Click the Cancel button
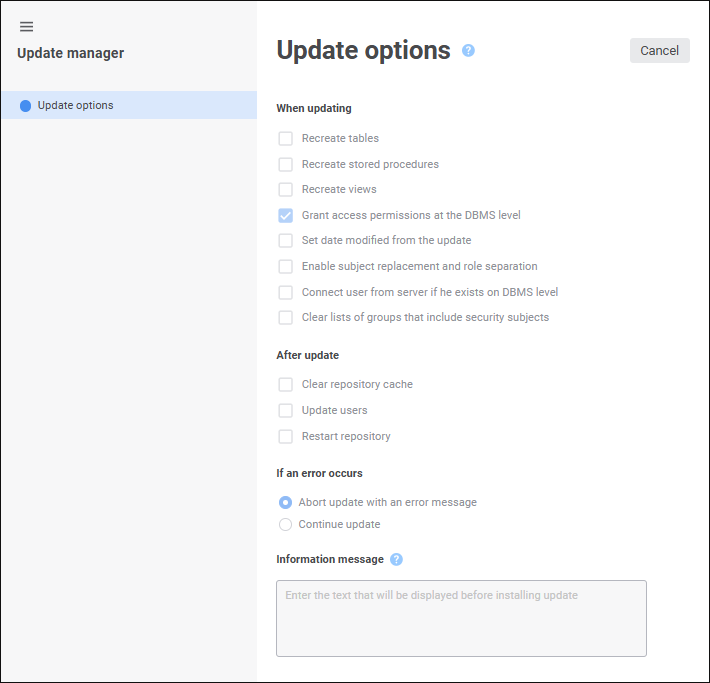710x683 pixels. pyautogui.click(x=659, y=51)
